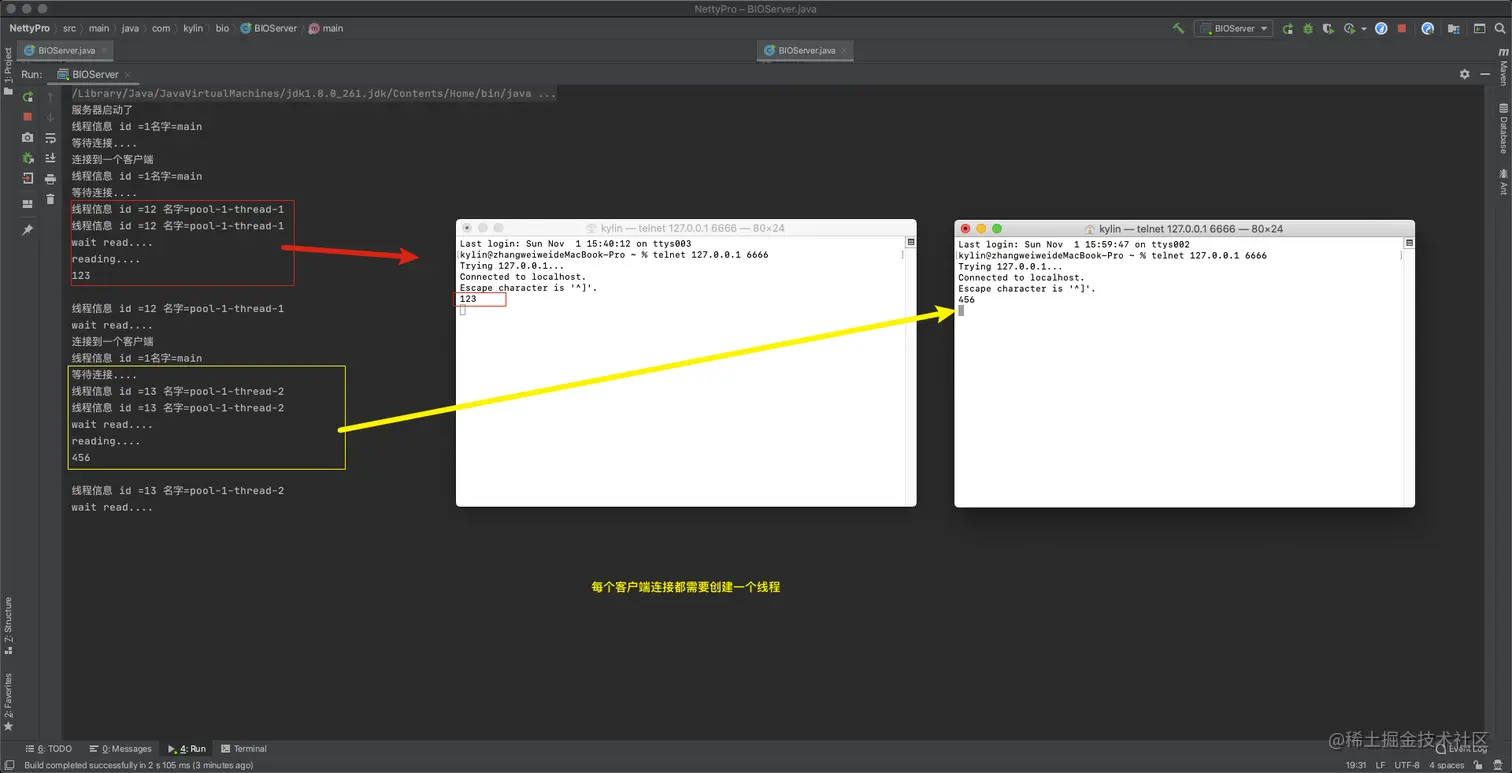Click the main method breadcrumb
This screenshot has width=1512, height=773.
326,28
